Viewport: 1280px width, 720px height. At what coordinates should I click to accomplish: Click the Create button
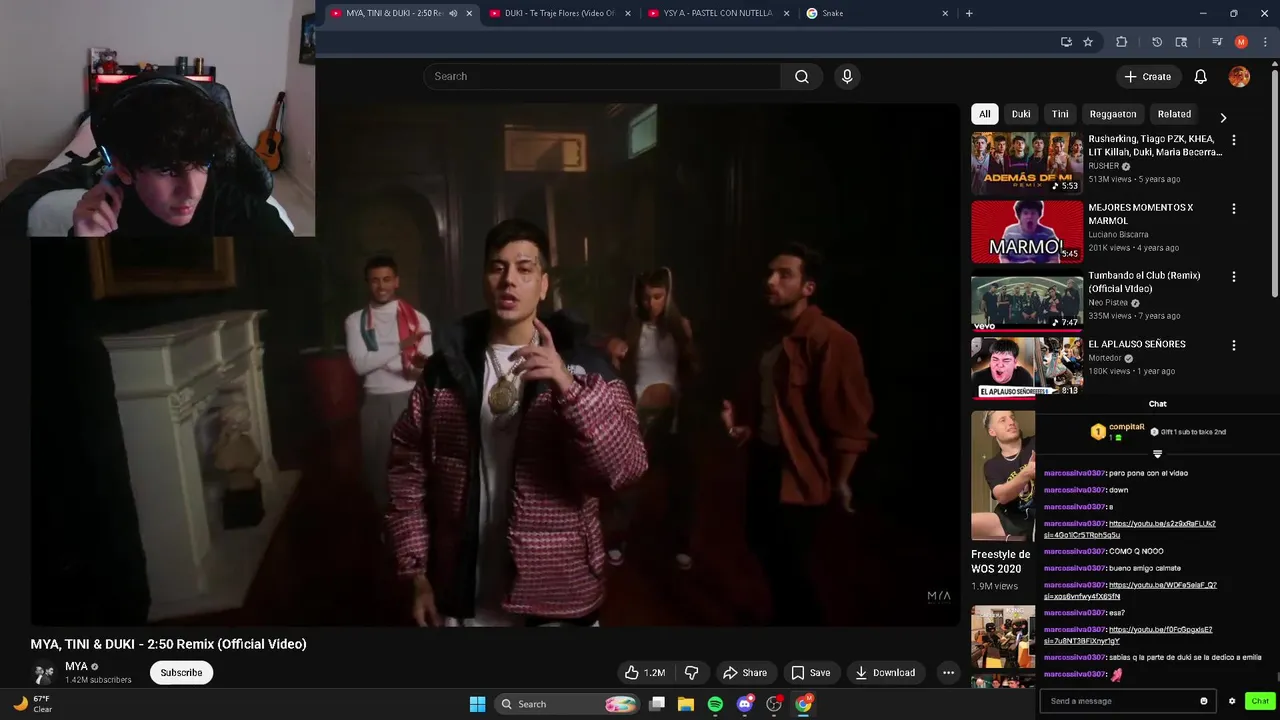(x=1147, y=76)
